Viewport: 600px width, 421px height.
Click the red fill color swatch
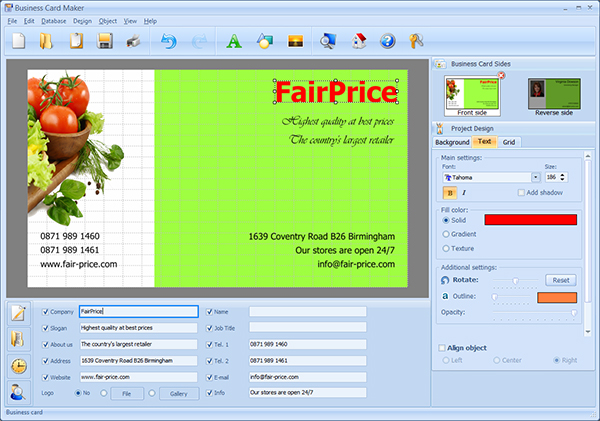point(530,219)
